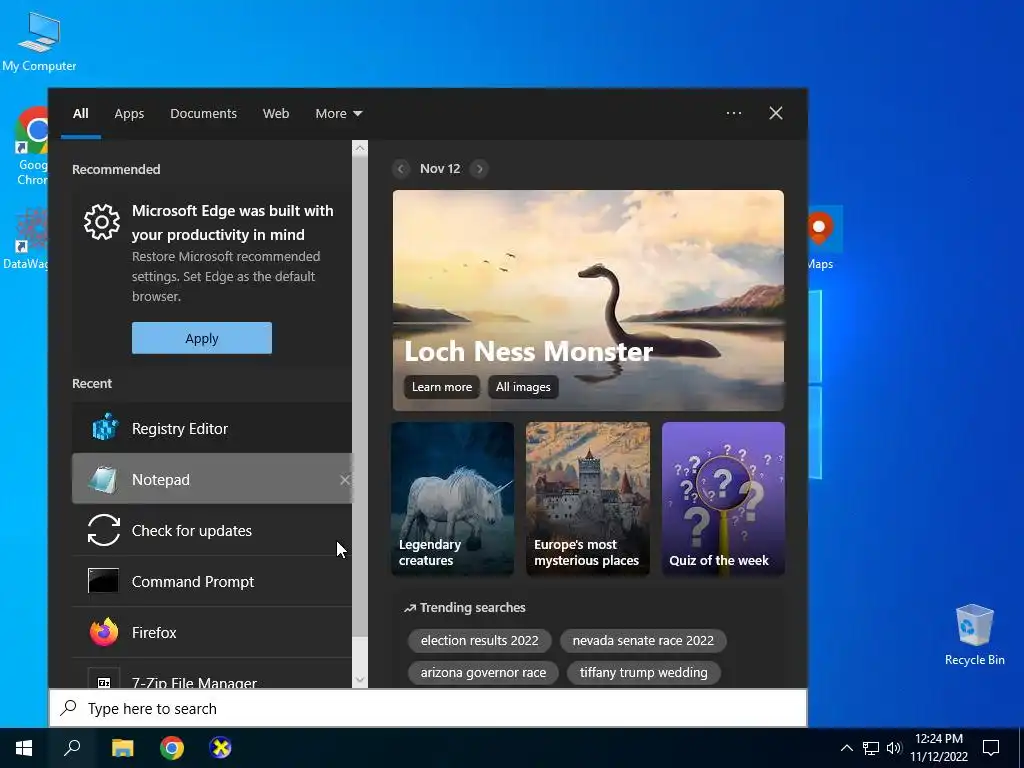Show hidden system tray icons

pyautogui.click(x=846, y=748)
